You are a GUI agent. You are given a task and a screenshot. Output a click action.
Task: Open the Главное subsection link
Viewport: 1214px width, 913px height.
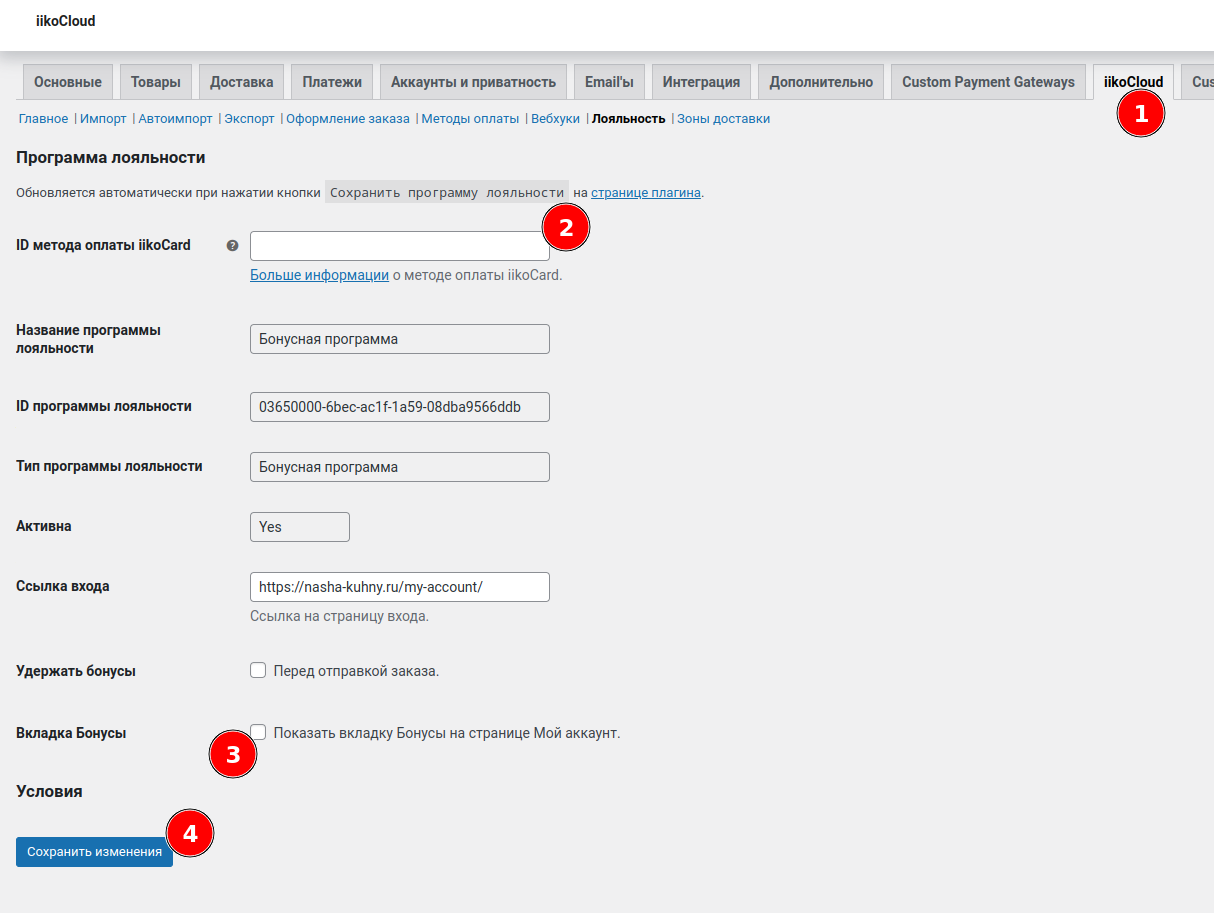click(x=43, y=118)
